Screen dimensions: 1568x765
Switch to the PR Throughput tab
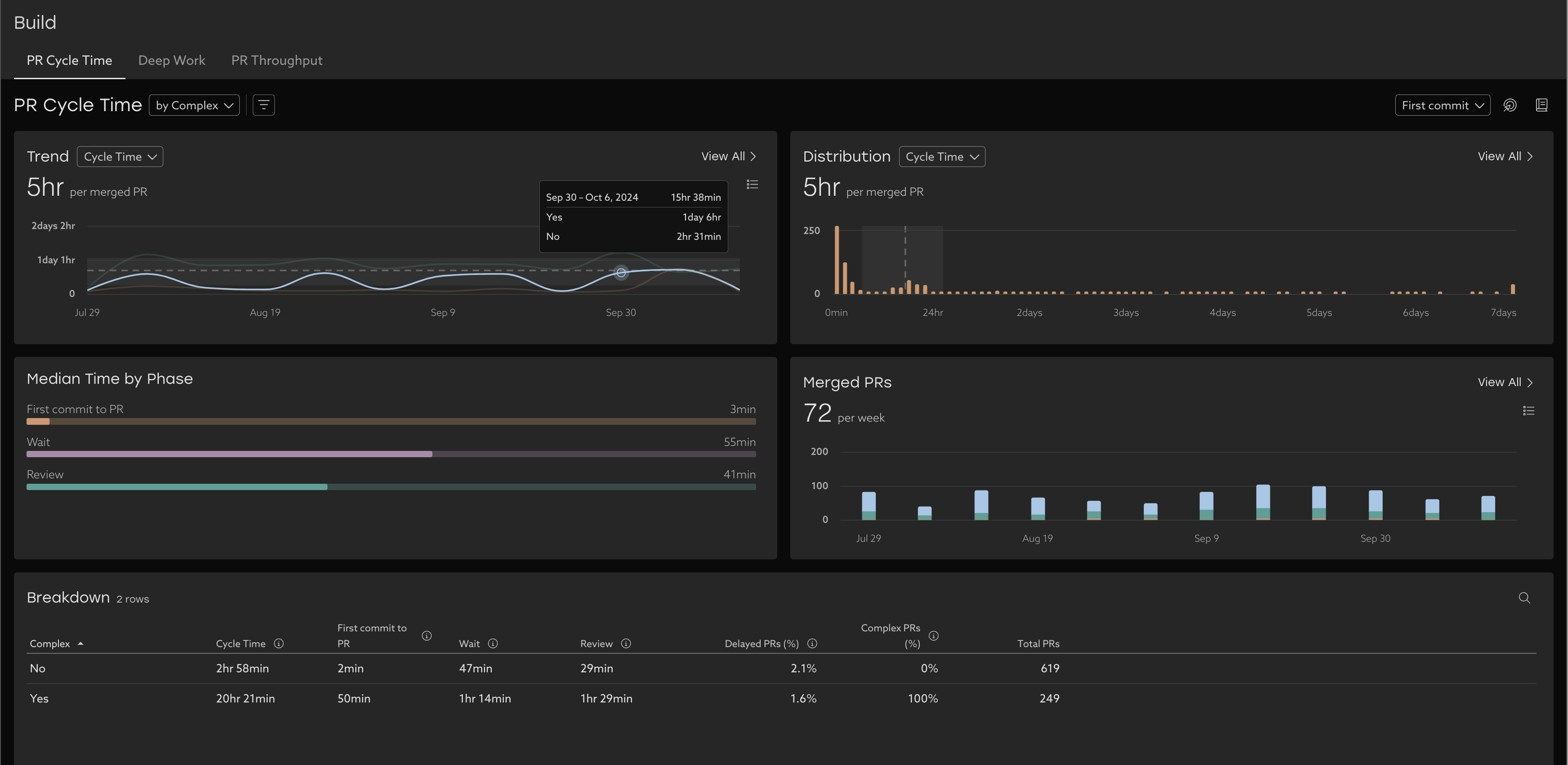[x=277, y=60]
